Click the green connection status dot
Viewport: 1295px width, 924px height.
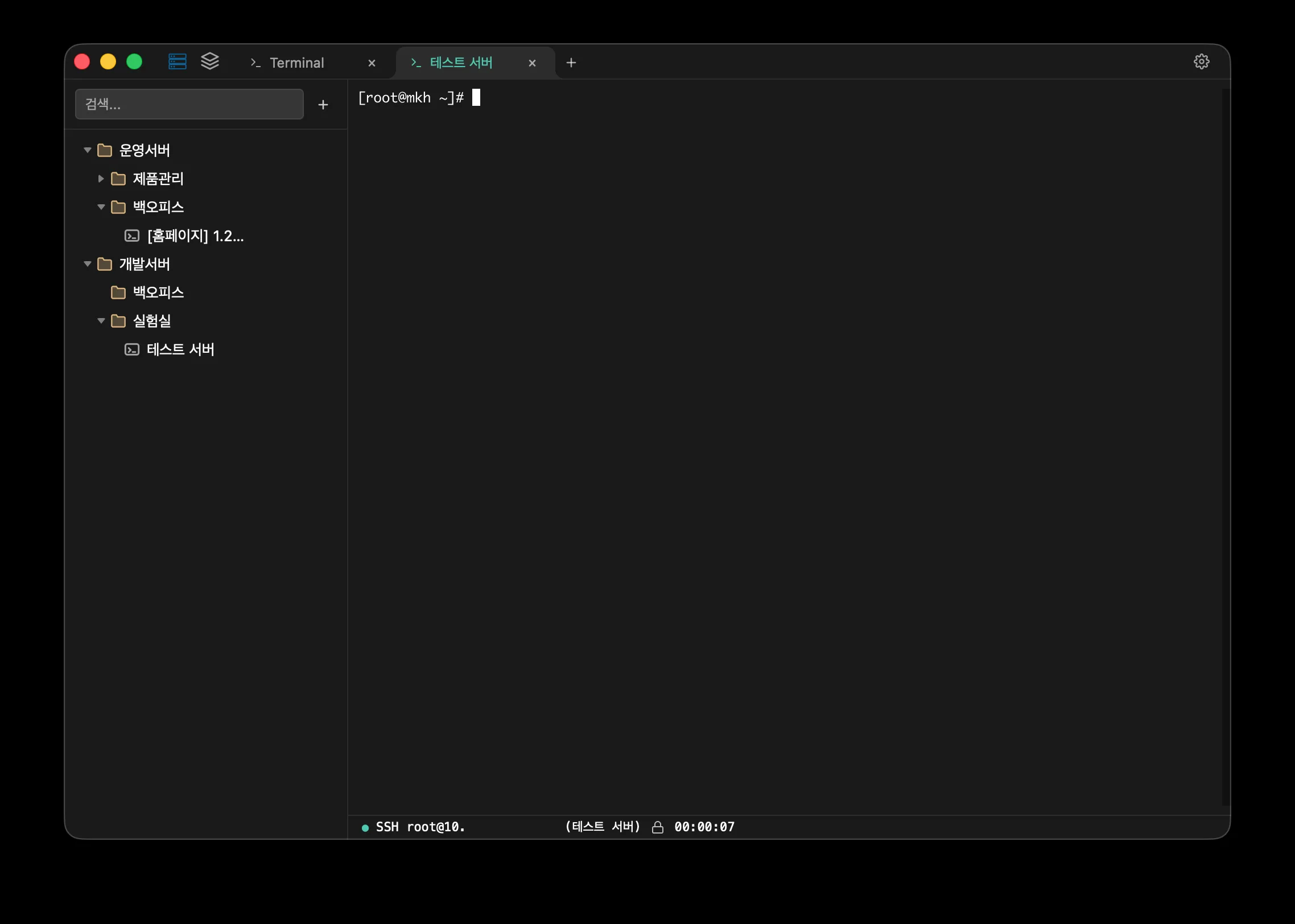[x=365, y=827]
